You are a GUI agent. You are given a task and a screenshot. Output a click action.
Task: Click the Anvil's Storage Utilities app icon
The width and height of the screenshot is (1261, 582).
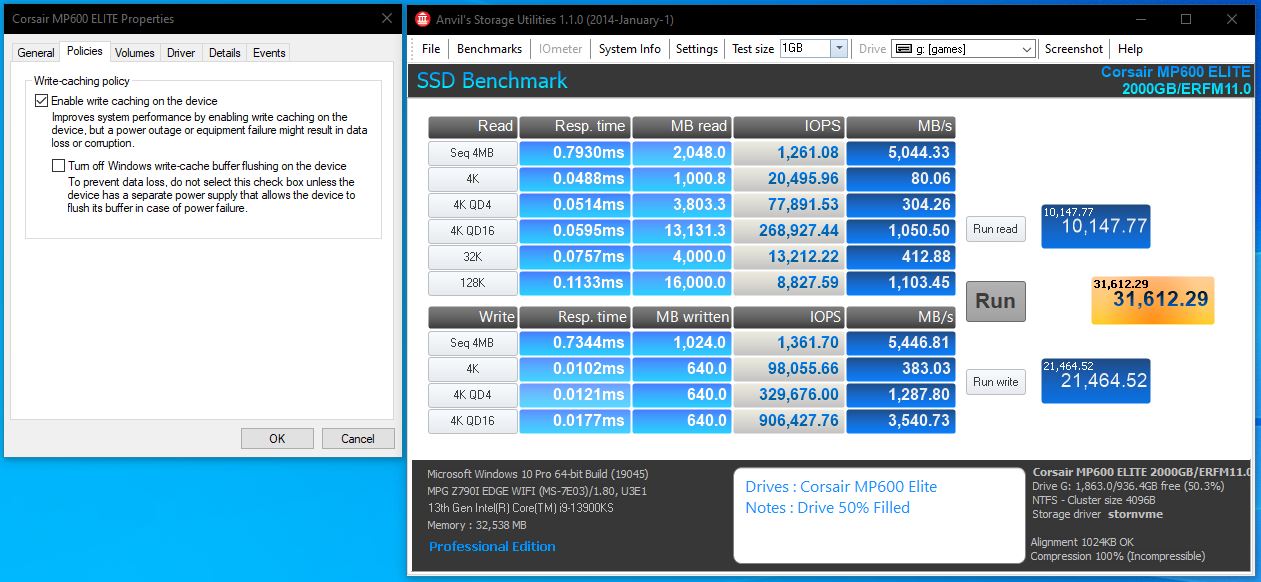[423, 19]
